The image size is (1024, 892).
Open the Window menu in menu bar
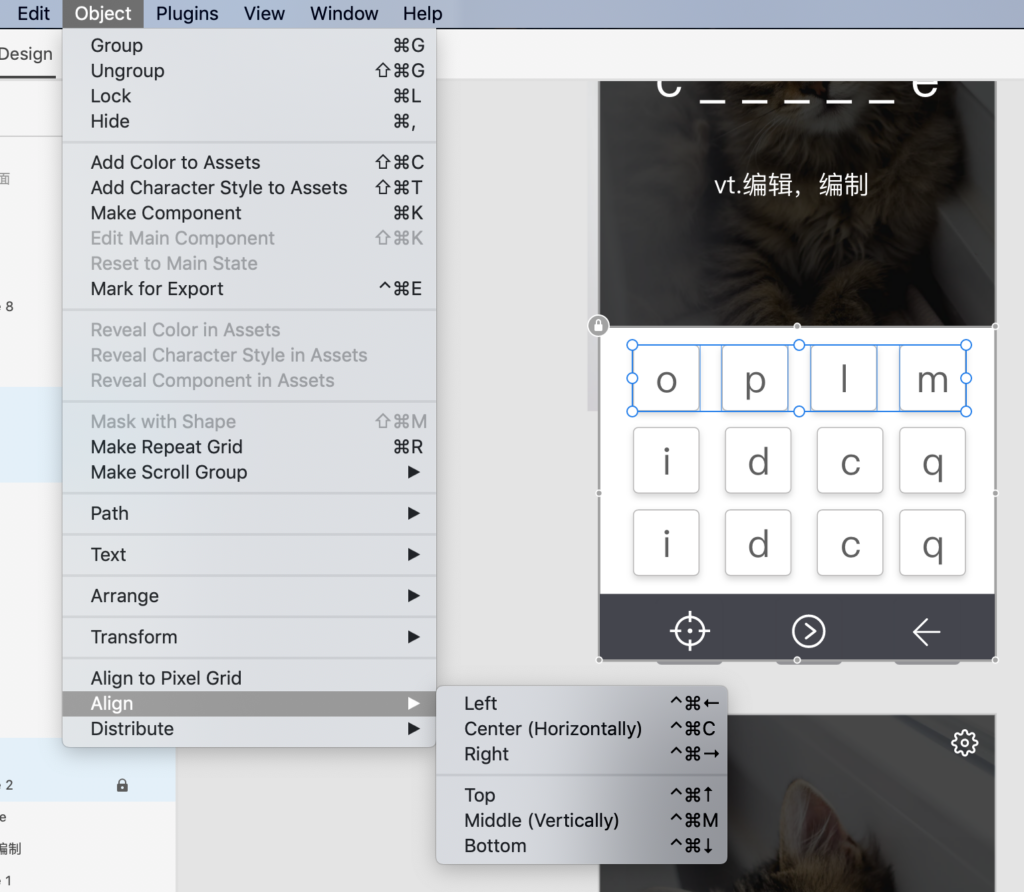(344, 14)
